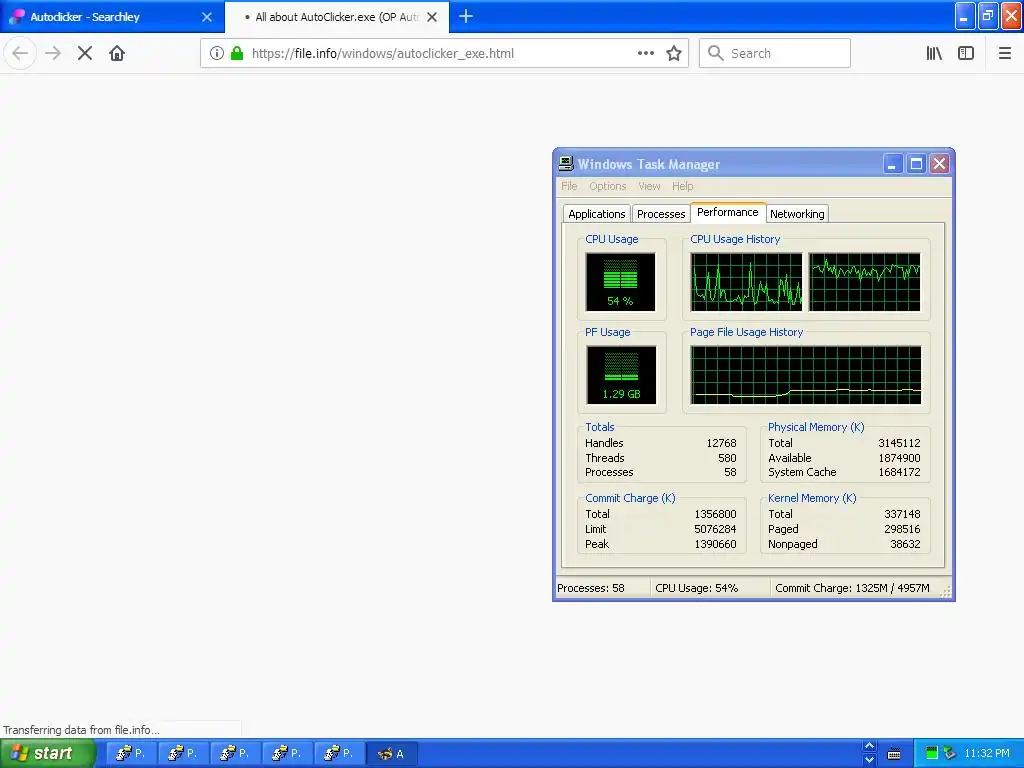
Task: Minimize the Firefox browser window
Action: 965,17
